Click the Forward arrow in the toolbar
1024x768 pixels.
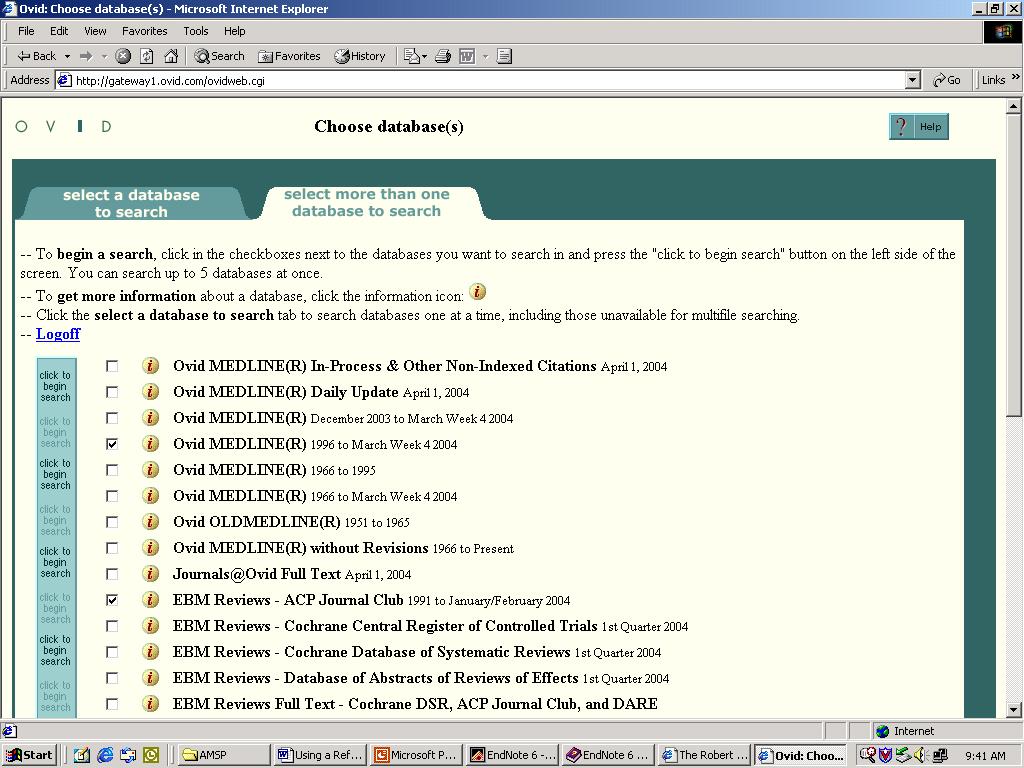click(x=86, y=56)
